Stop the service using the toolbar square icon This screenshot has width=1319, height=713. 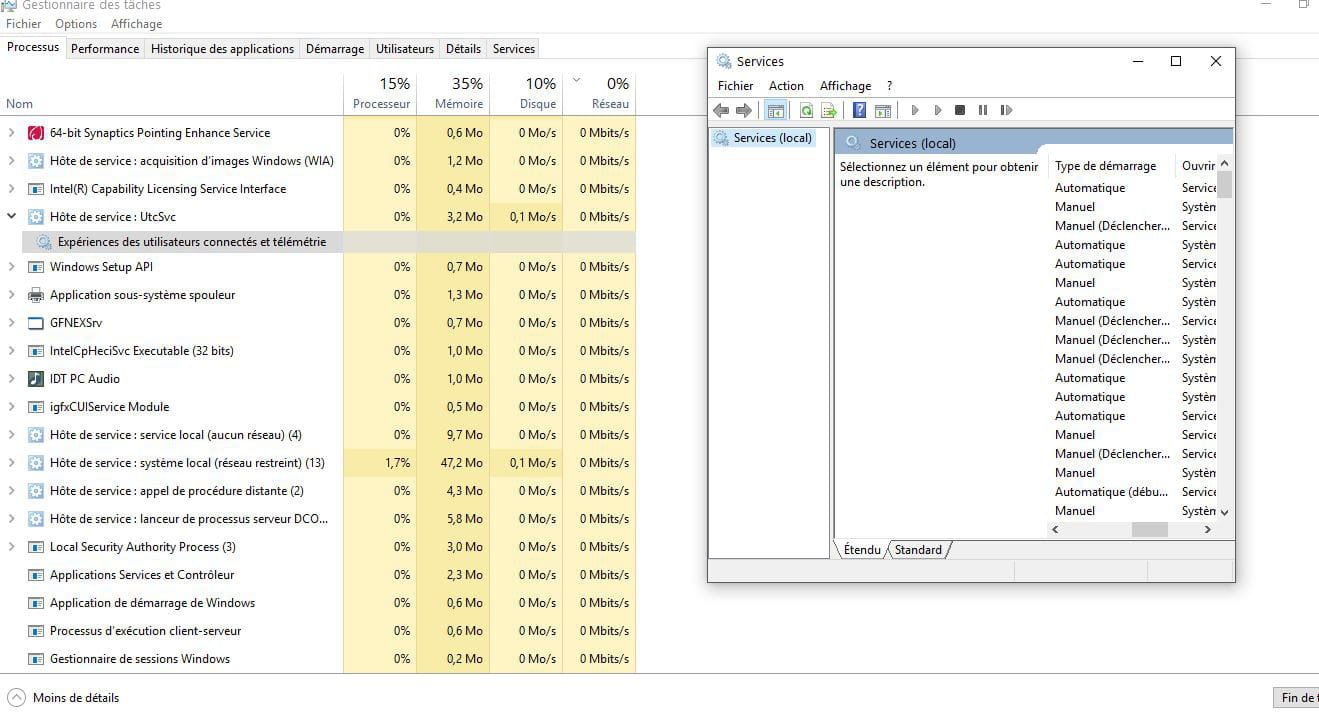coord(960,110)
